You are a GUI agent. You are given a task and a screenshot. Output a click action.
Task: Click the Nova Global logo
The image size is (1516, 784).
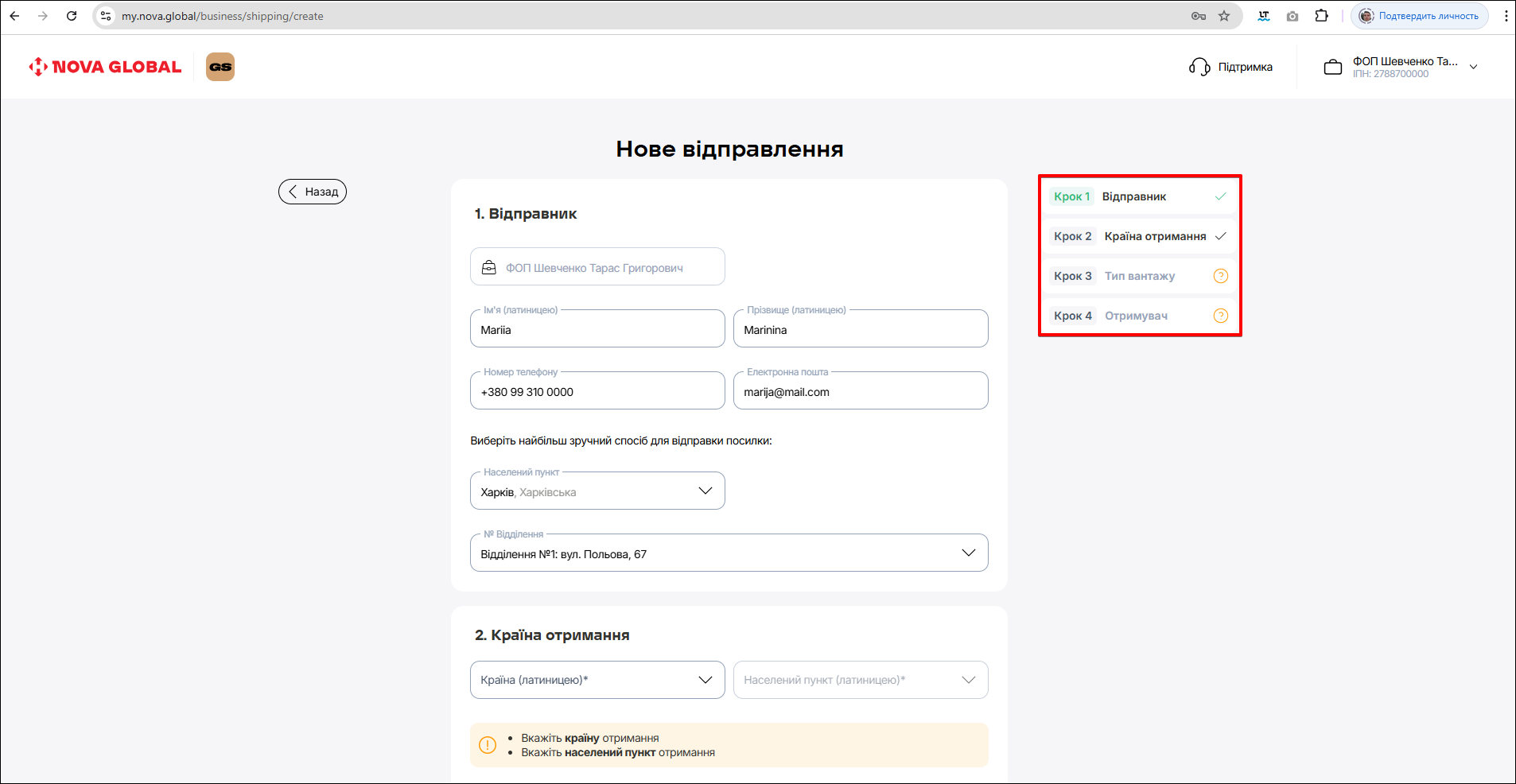(105, 67)
